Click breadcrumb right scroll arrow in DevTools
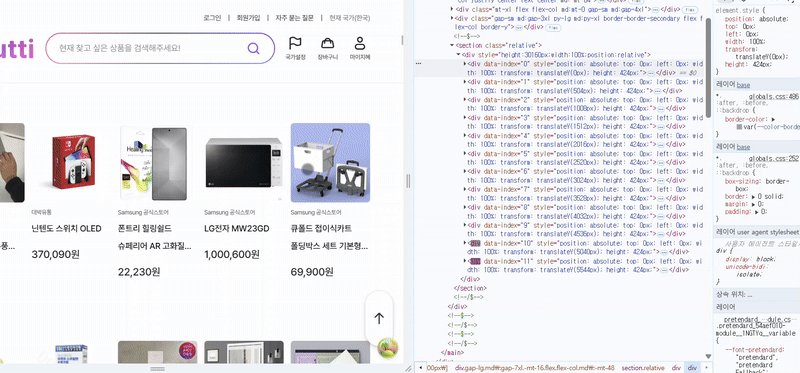 point(707,368)
